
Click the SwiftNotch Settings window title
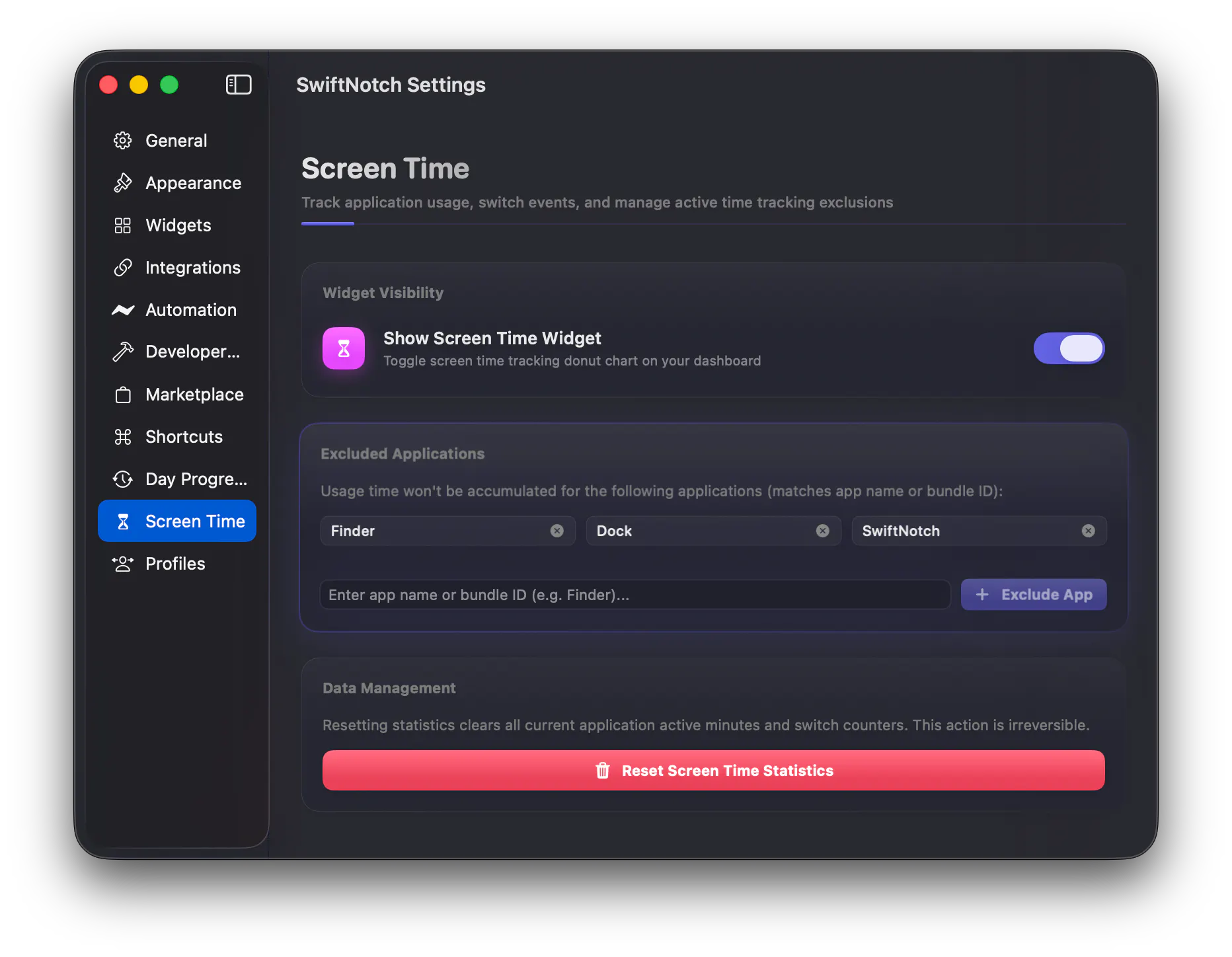tap(391, 85)
